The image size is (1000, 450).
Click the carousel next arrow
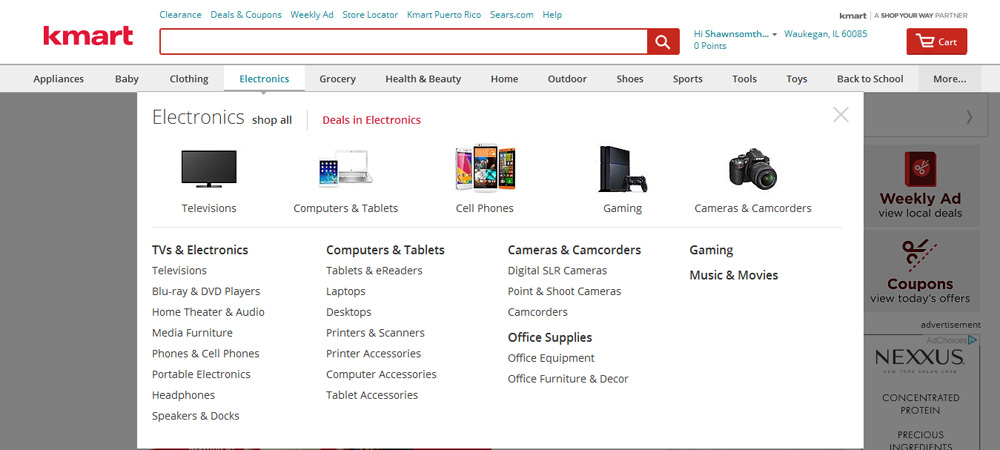pos(969,117)
